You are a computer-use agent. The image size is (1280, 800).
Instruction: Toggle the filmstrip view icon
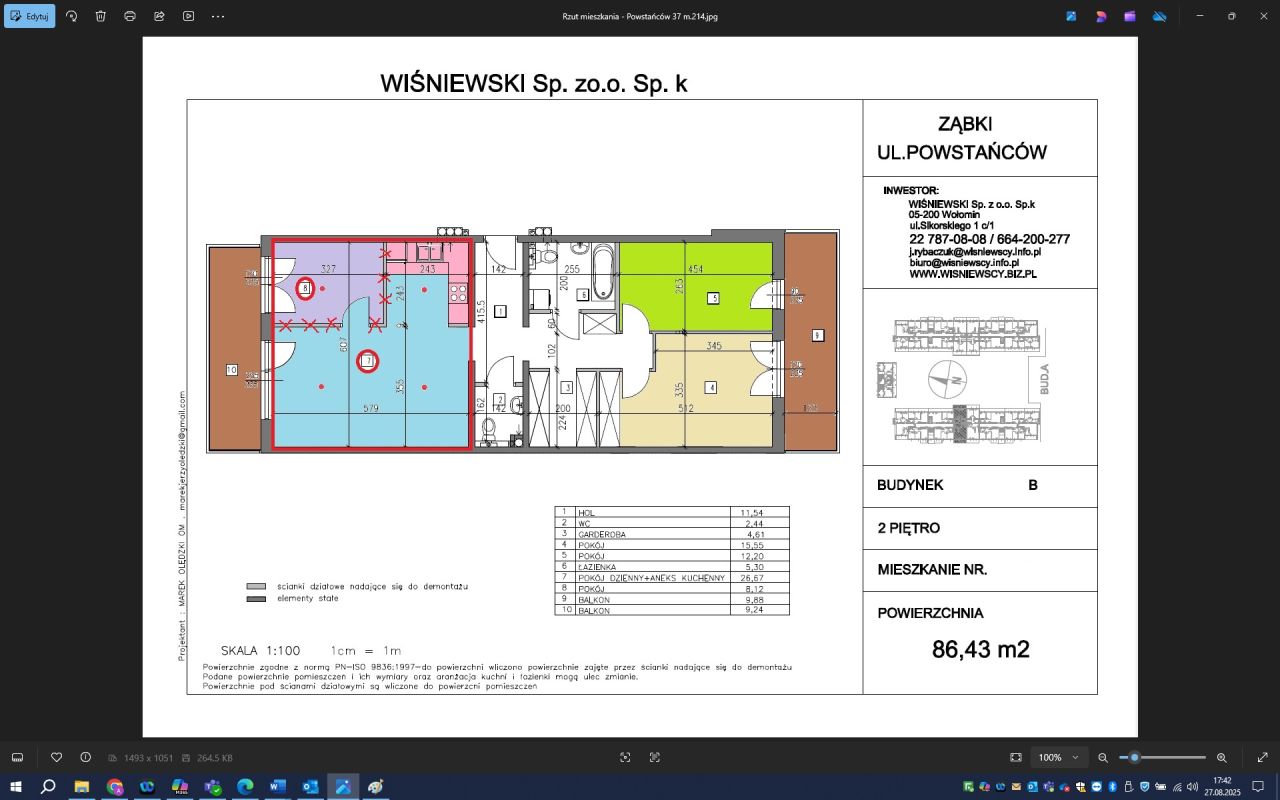17,757
